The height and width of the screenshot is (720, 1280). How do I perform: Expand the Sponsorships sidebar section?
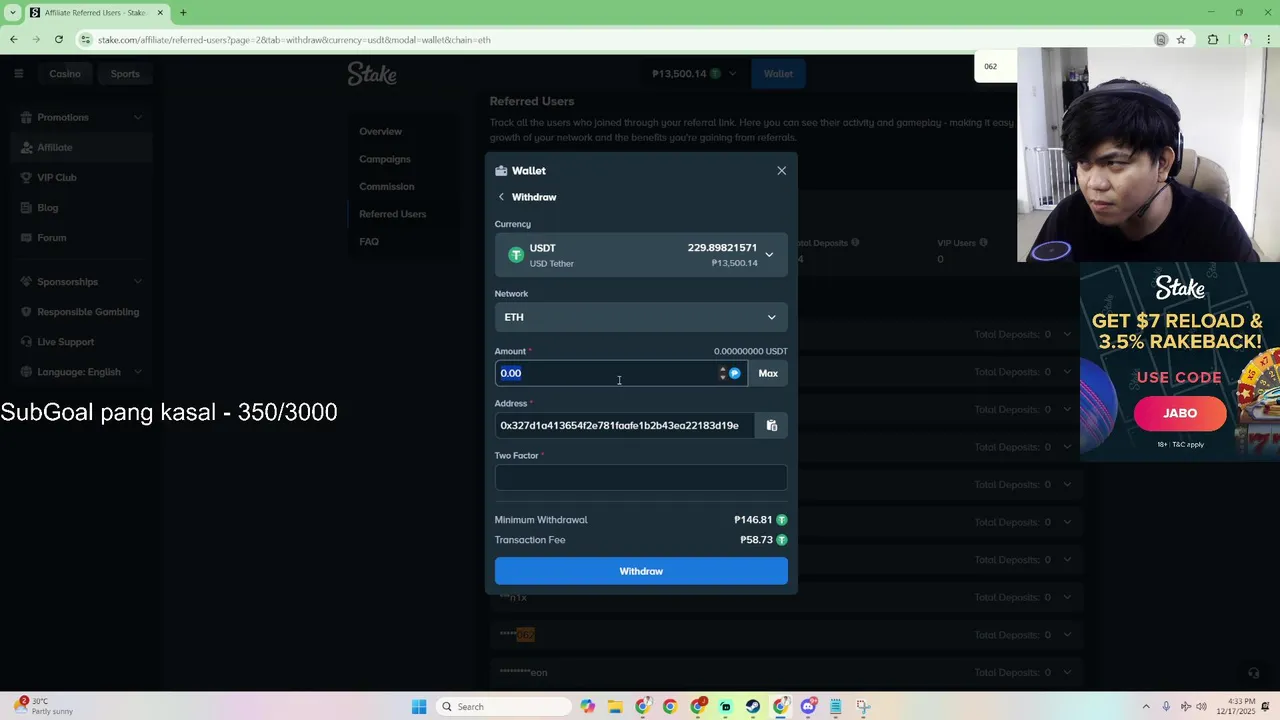tap(82, 281)
